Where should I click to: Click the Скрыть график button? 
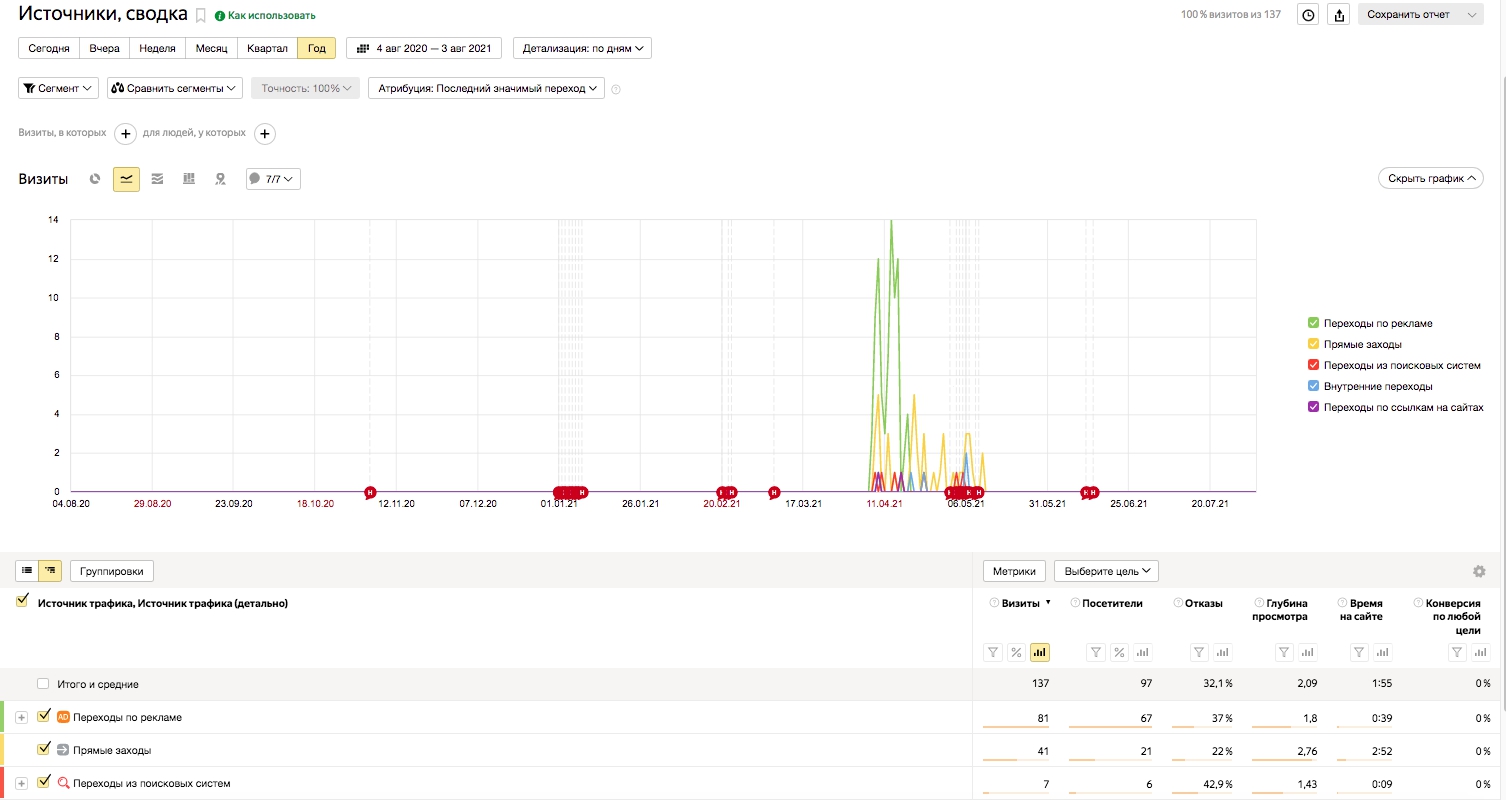click(x=1430, y=178)
